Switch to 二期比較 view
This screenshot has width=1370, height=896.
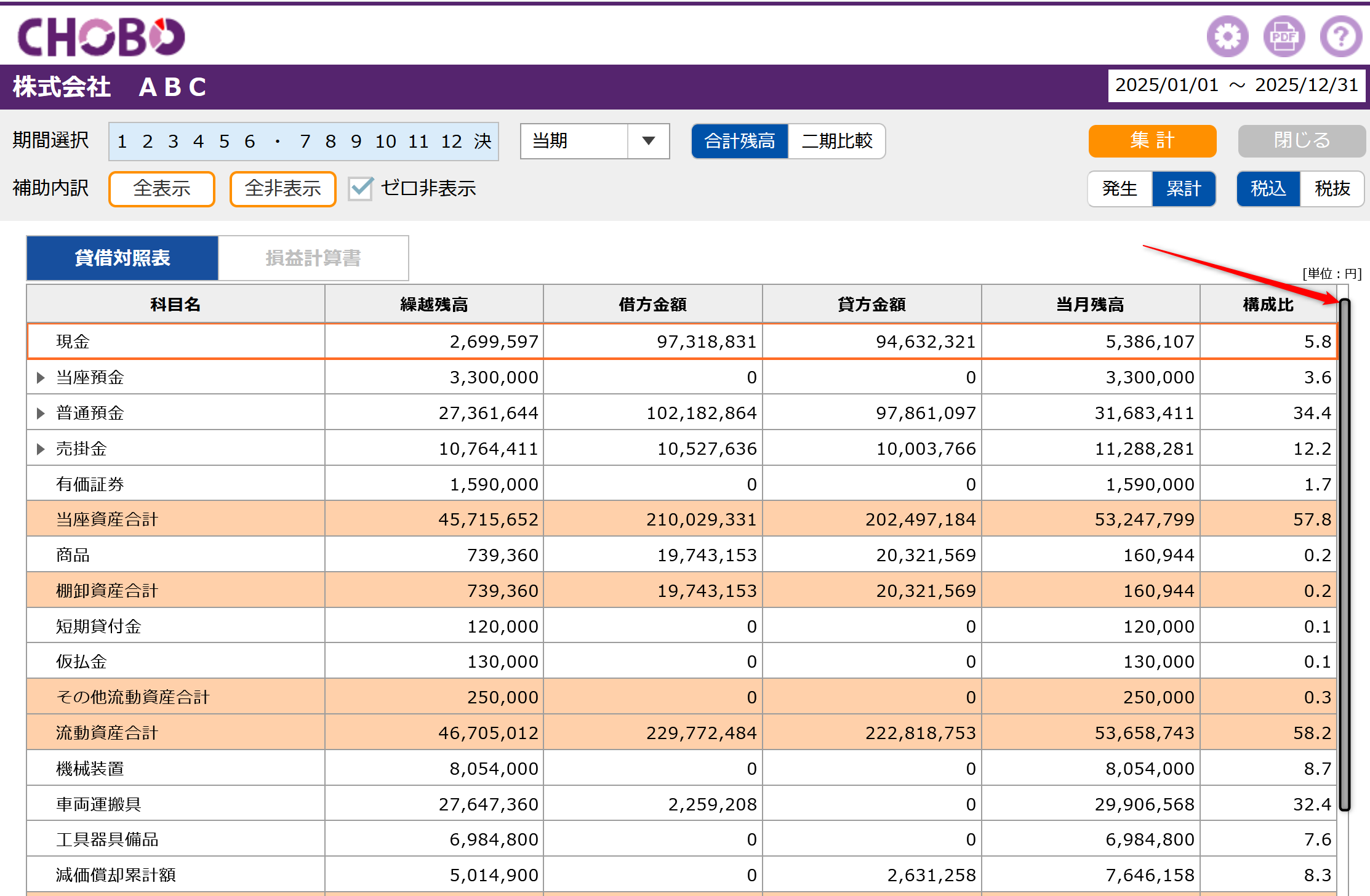pyautogui.click(x=837, y=141)
